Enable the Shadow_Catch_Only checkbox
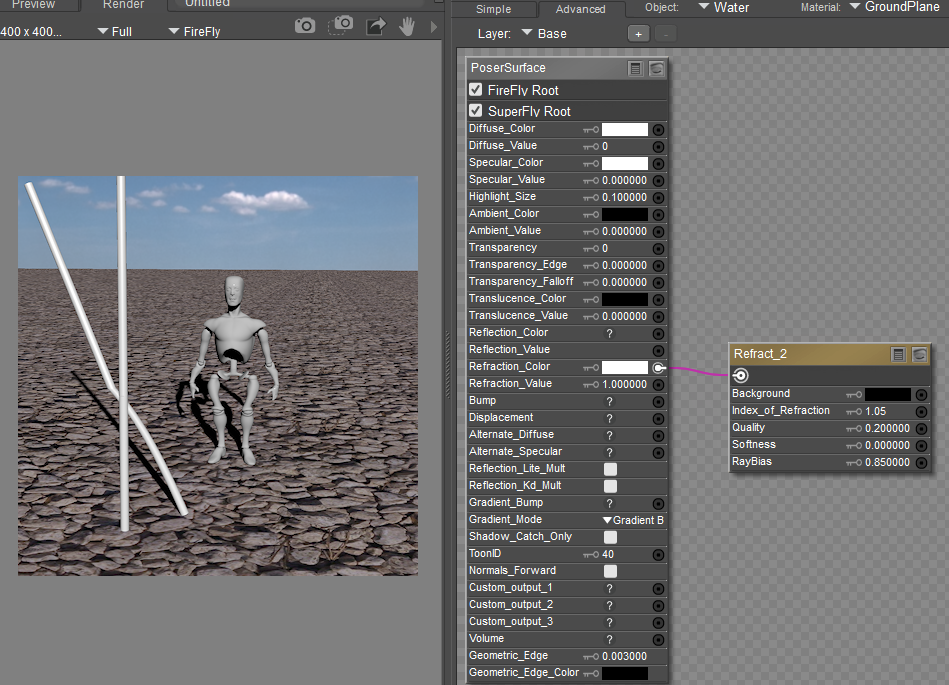Viewport: 949px width, 685px height. coord(610,537)
